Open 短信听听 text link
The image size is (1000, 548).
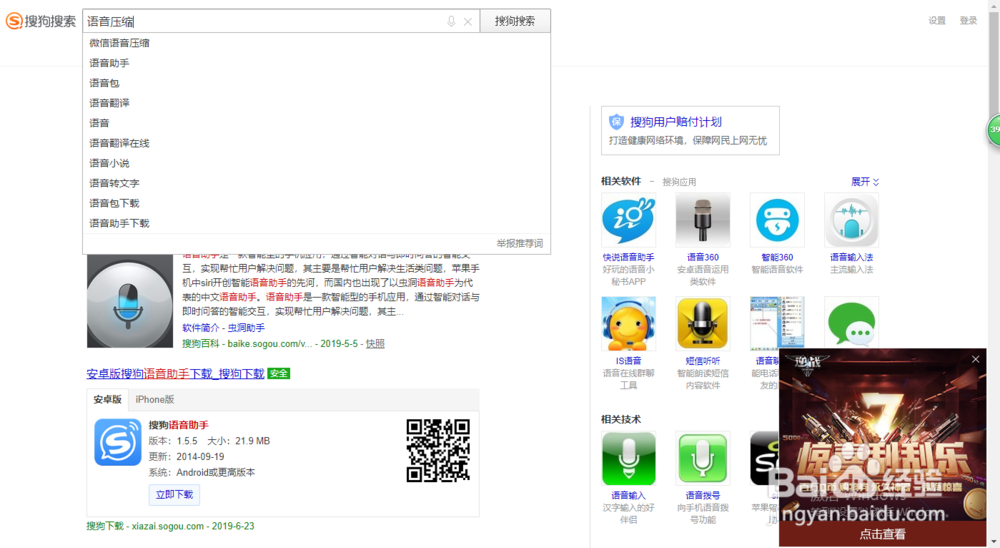point(703,360)
